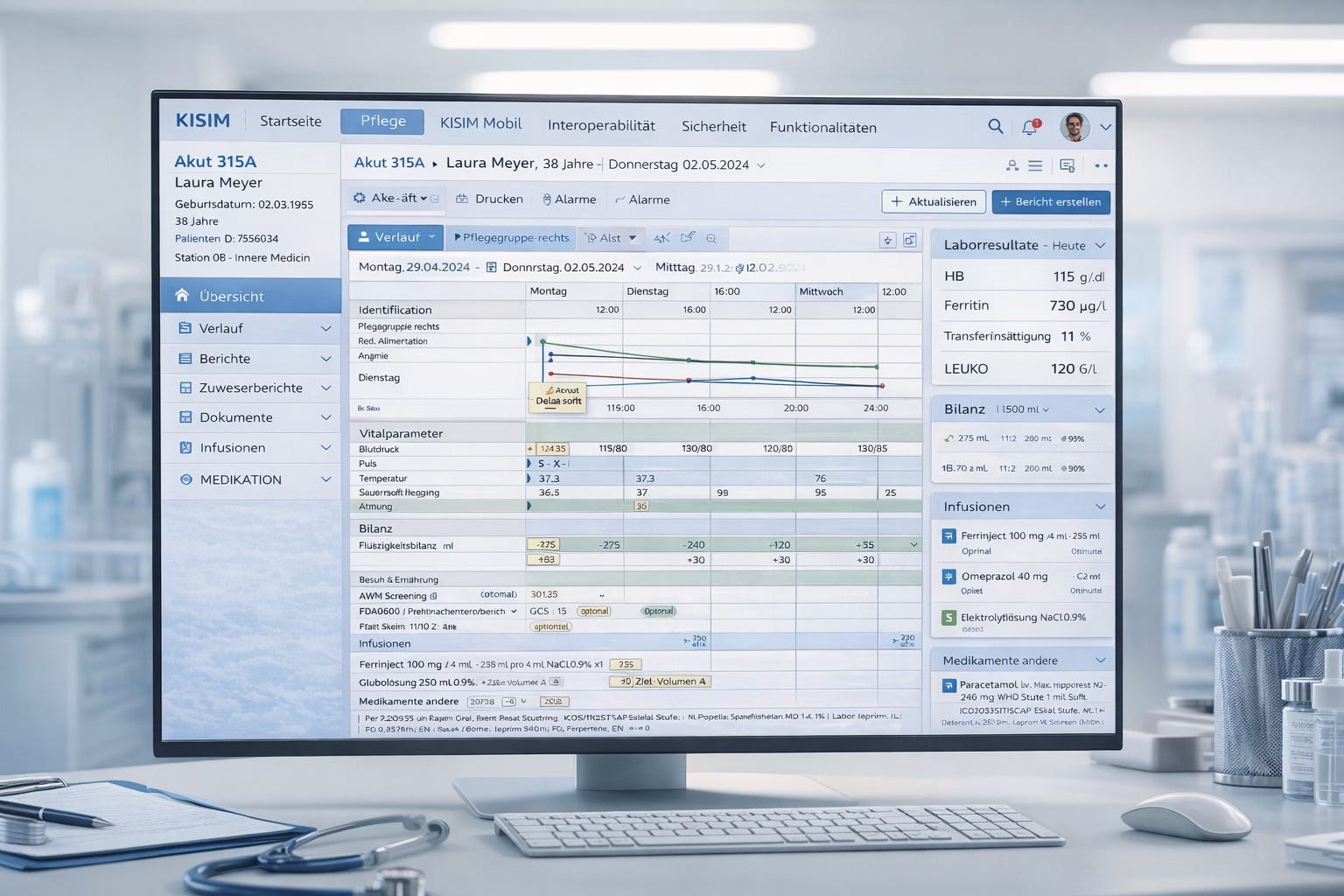
Task: Click the 4K scale icon in chart toolbar
Action: (661, 238)
